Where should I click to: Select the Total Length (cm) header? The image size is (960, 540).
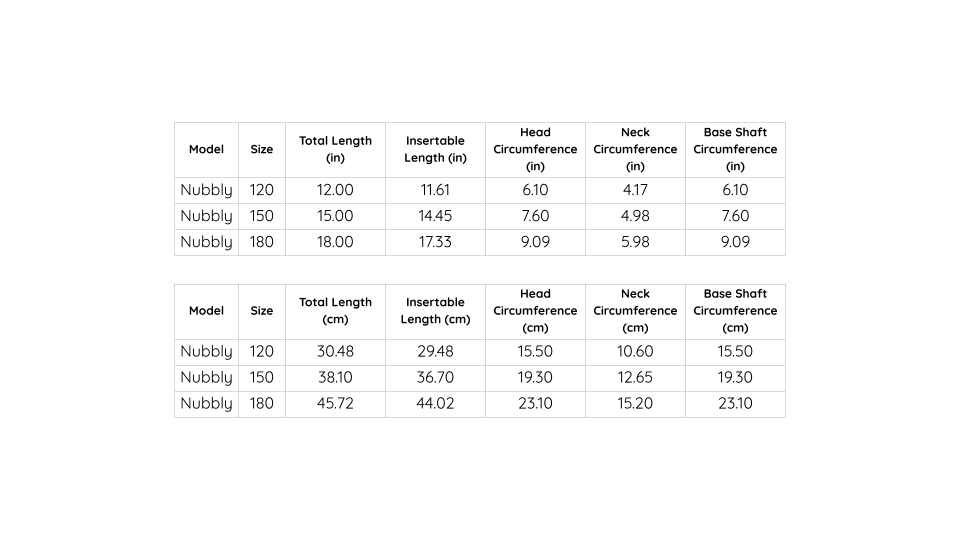point(335,311)
